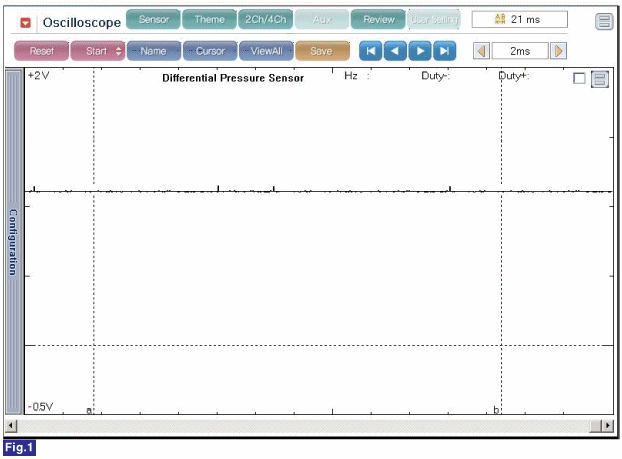
Task: Click the Save button
Action: (x=322, y=51)
